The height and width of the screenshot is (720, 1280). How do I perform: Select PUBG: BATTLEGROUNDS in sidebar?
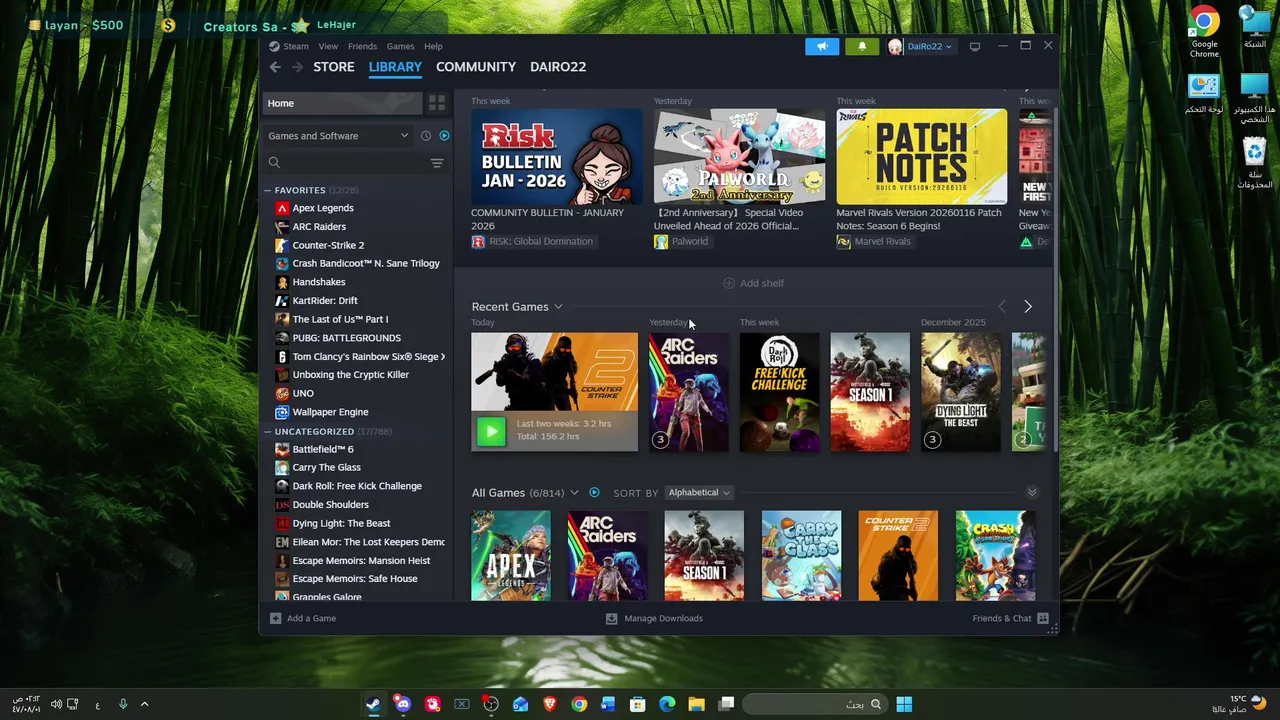click(346, 338)
